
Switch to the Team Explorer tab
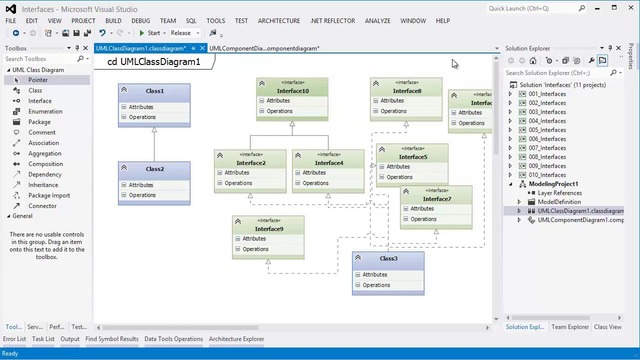coord(570,327)
